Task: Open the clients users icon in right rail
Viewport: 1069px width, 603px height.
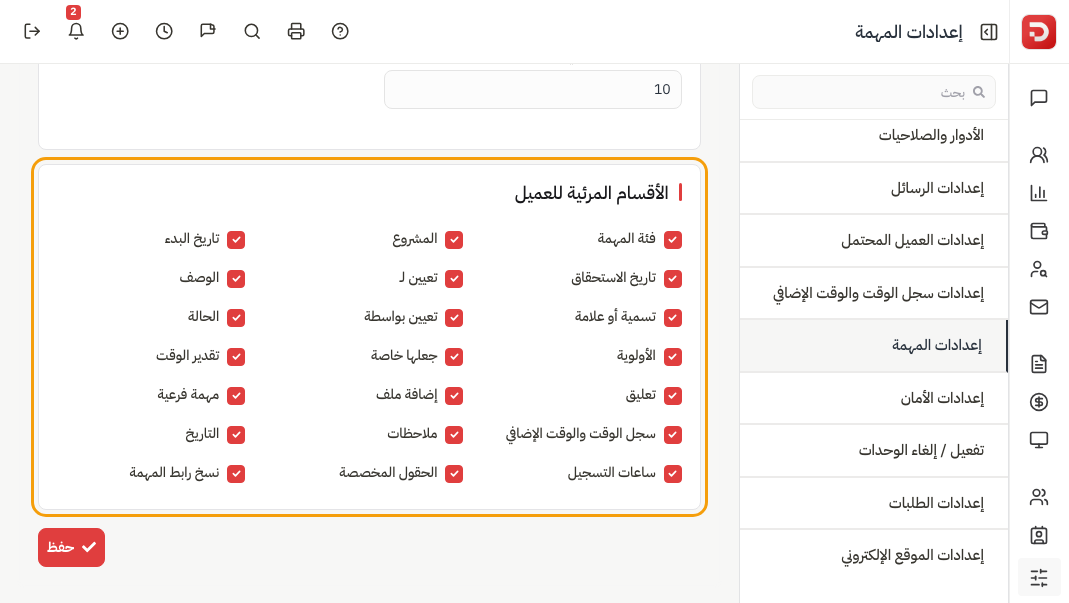Action: coord(1039,155)
